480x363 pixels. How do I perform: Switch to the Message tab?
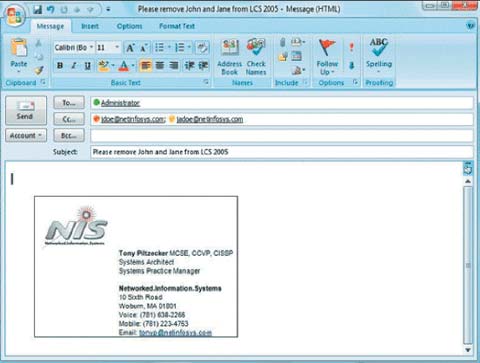coord(50,26)
